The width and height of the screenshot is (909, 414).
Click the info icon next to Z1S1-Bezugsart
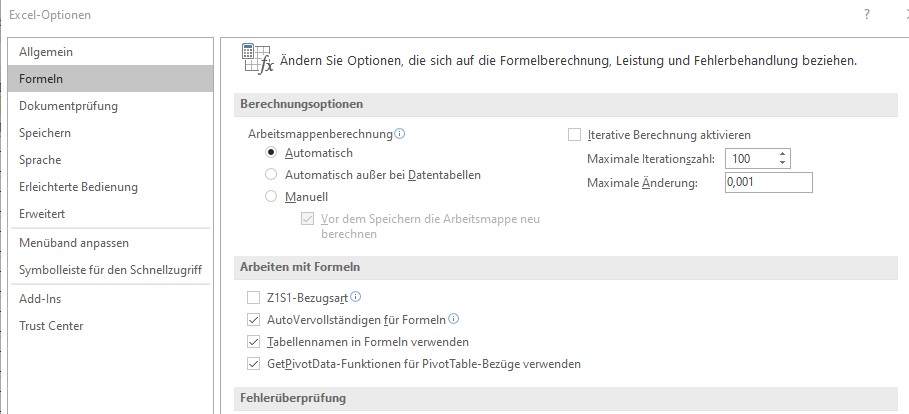click(x=356, y=297)
